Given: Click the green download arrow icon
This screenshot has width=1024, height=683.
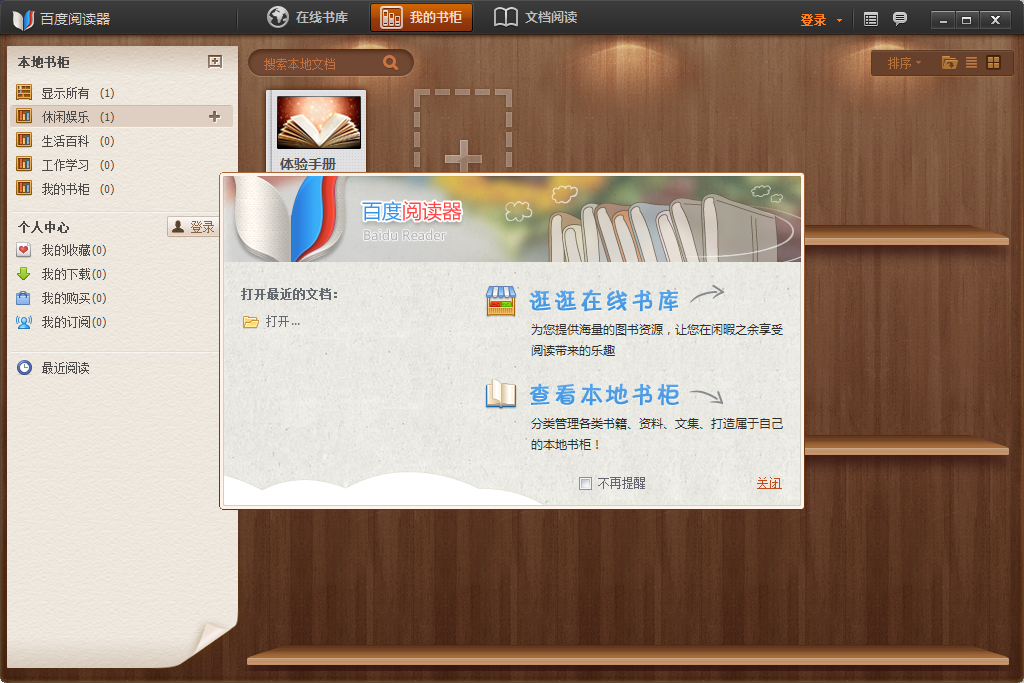Looking at the screenshot, I should coord(24,274).
